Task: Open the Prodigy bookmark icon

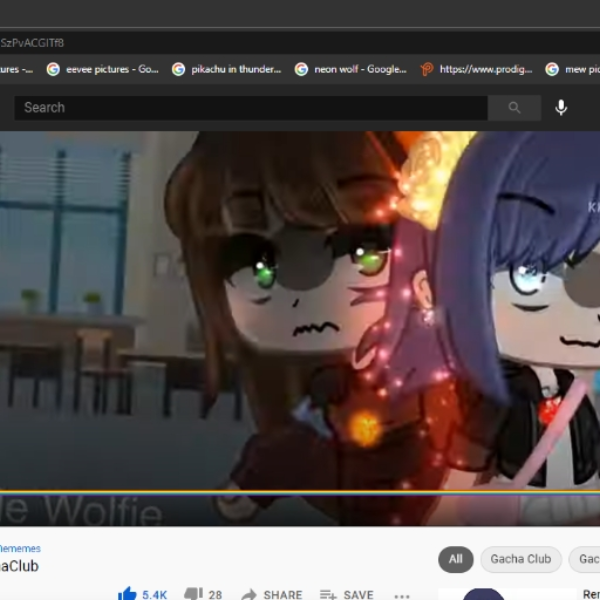Action: tap(427, 69)
